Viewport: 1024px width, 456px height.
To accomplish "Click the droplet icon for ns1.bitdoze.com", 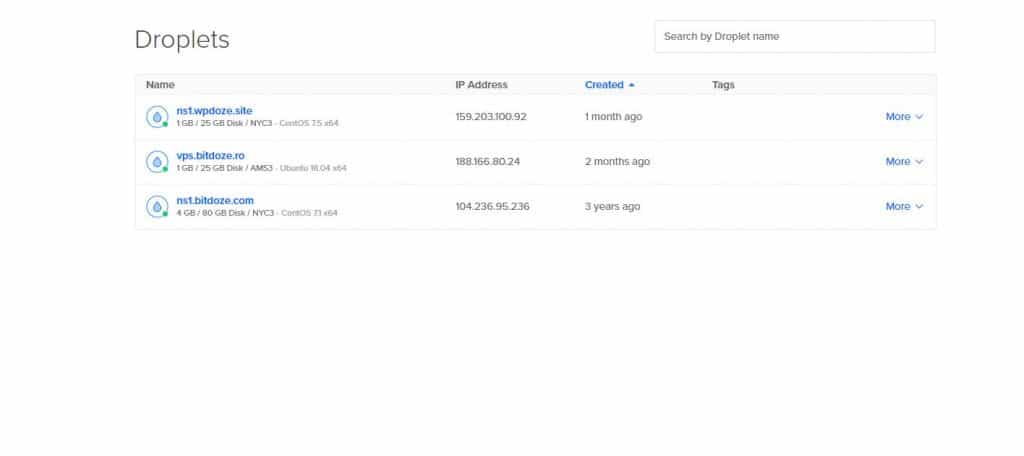I will (x=157, y=206).
